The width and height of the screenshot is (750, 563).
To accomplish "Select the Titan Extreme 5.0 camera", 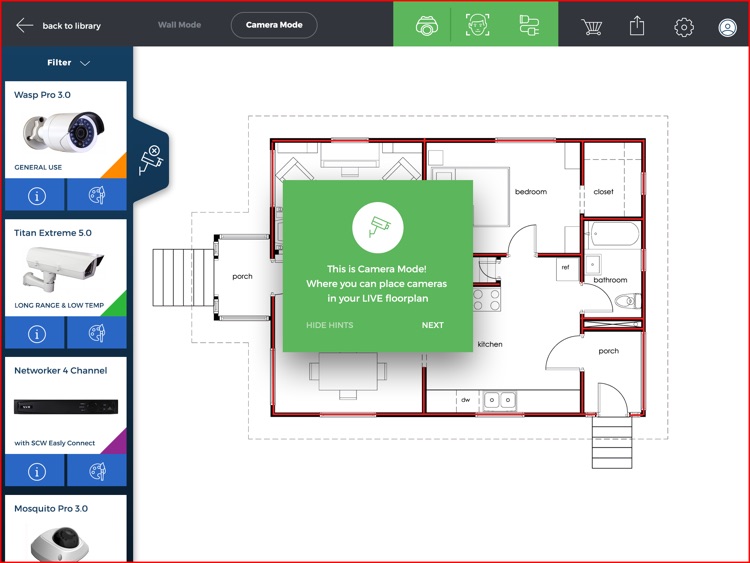I will [66, 268].
